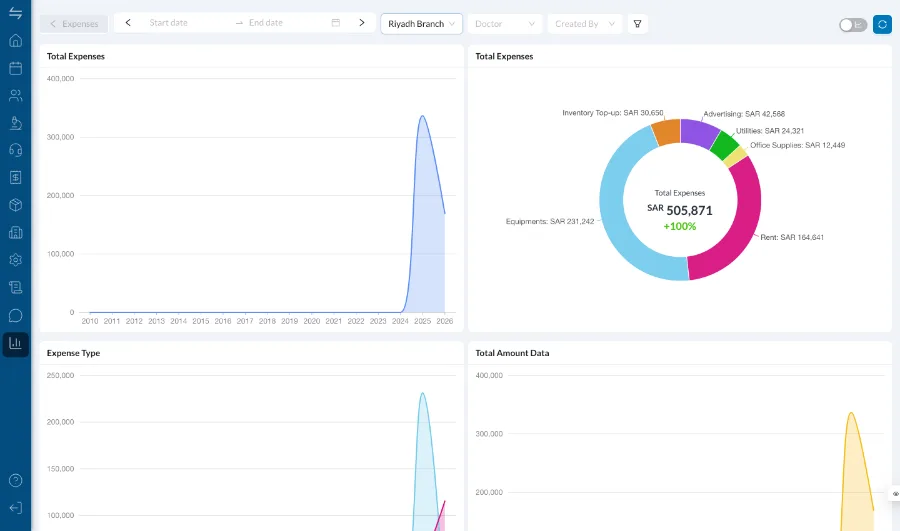Click the 'Equipments: SAR 231,242' label
Screen dimensions: 900x531
(550, 222)
